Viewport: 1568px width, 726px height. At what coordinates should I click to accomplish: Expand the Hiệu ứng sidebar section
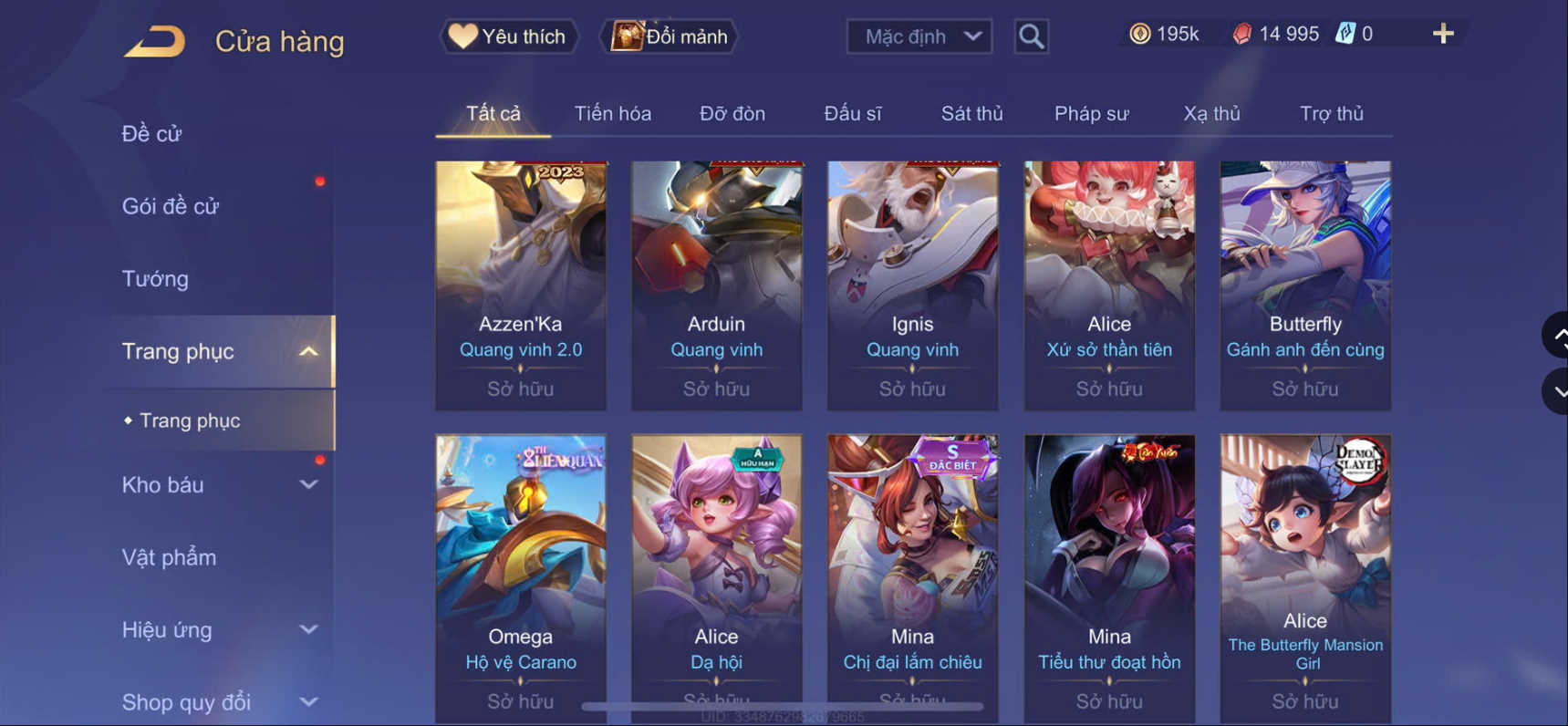(309, 629)
